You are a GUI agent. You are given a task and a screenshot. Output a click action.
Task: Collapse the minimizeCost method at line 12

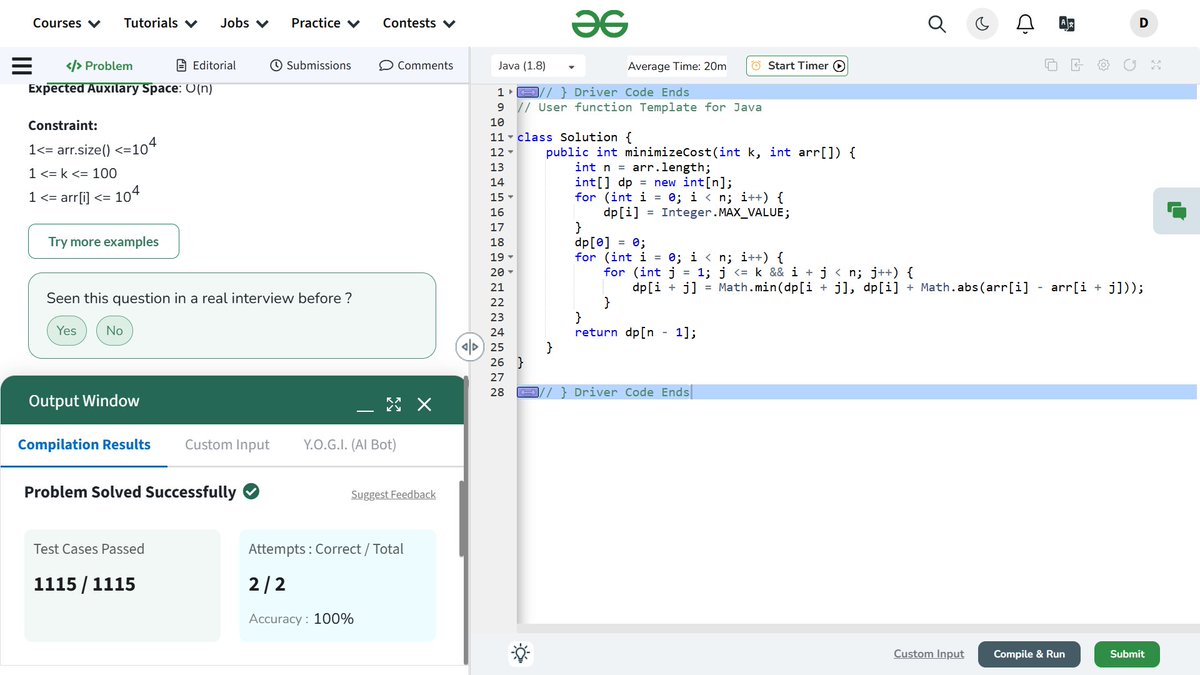(510, 152)
